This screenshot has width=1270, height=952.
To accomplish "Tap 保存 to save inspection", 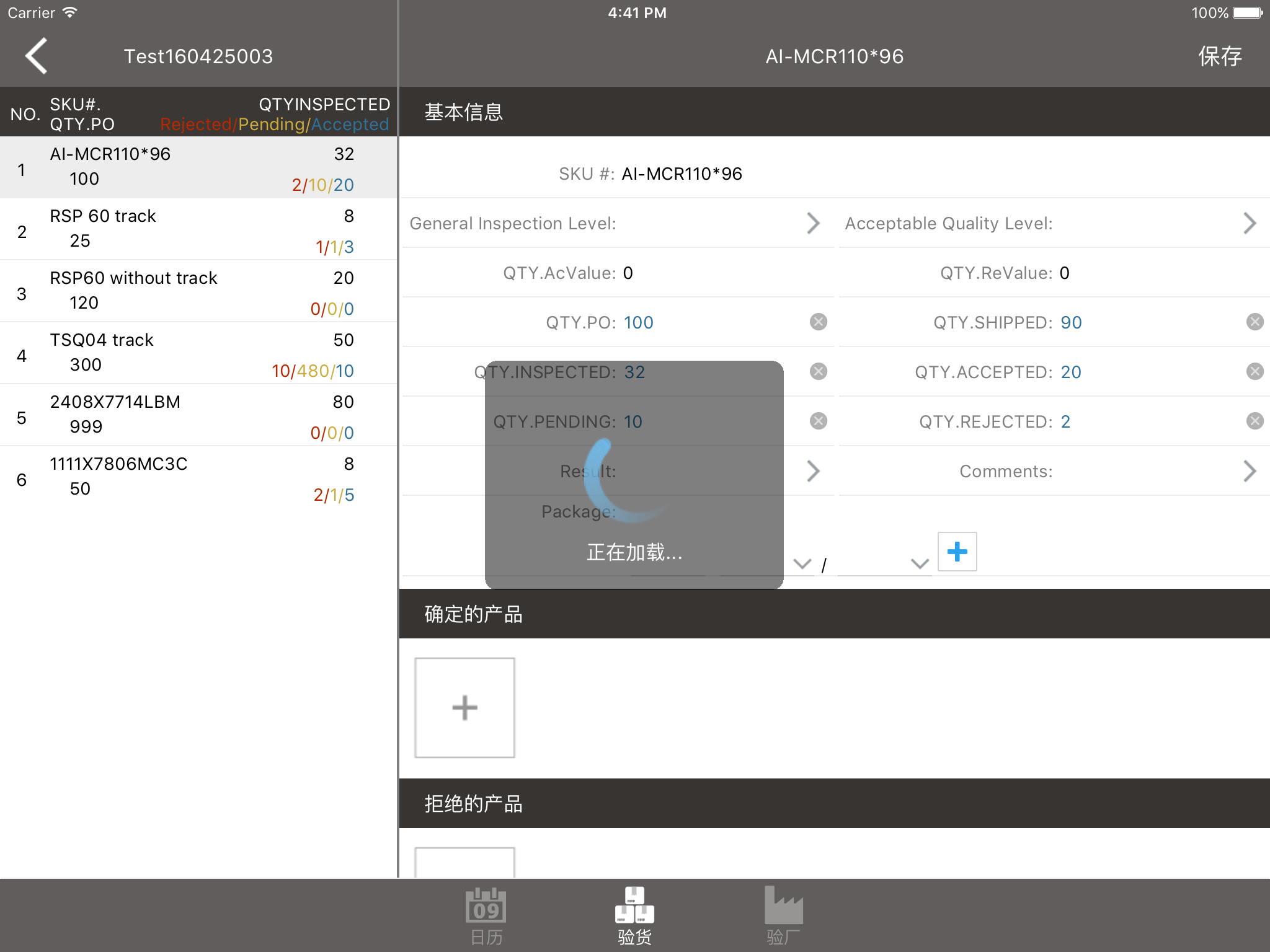I will point(1219,56).
